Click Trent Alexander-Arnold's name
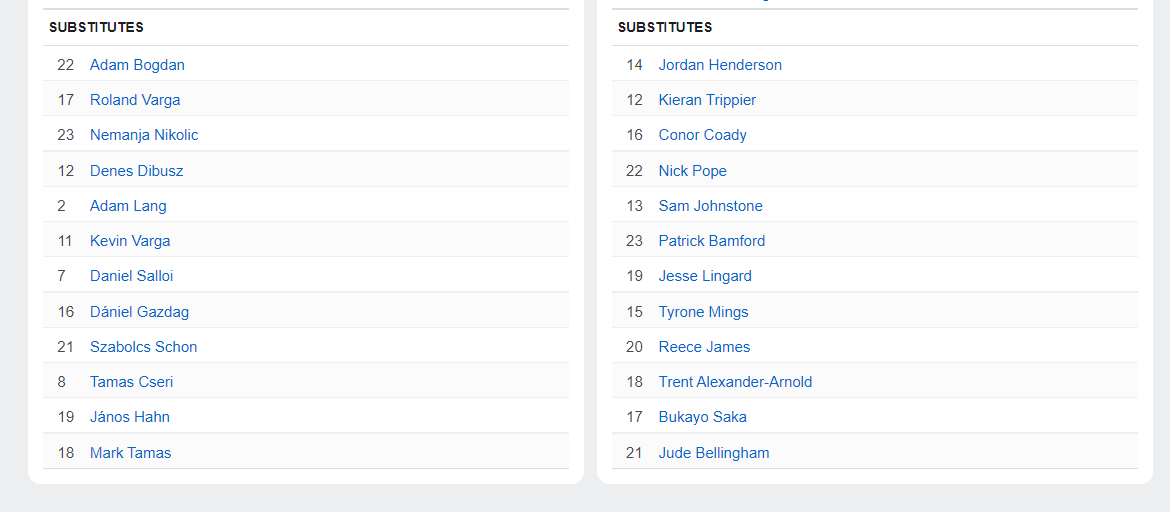Screen dimensions: 1170x512 click(x=735, y=382)
